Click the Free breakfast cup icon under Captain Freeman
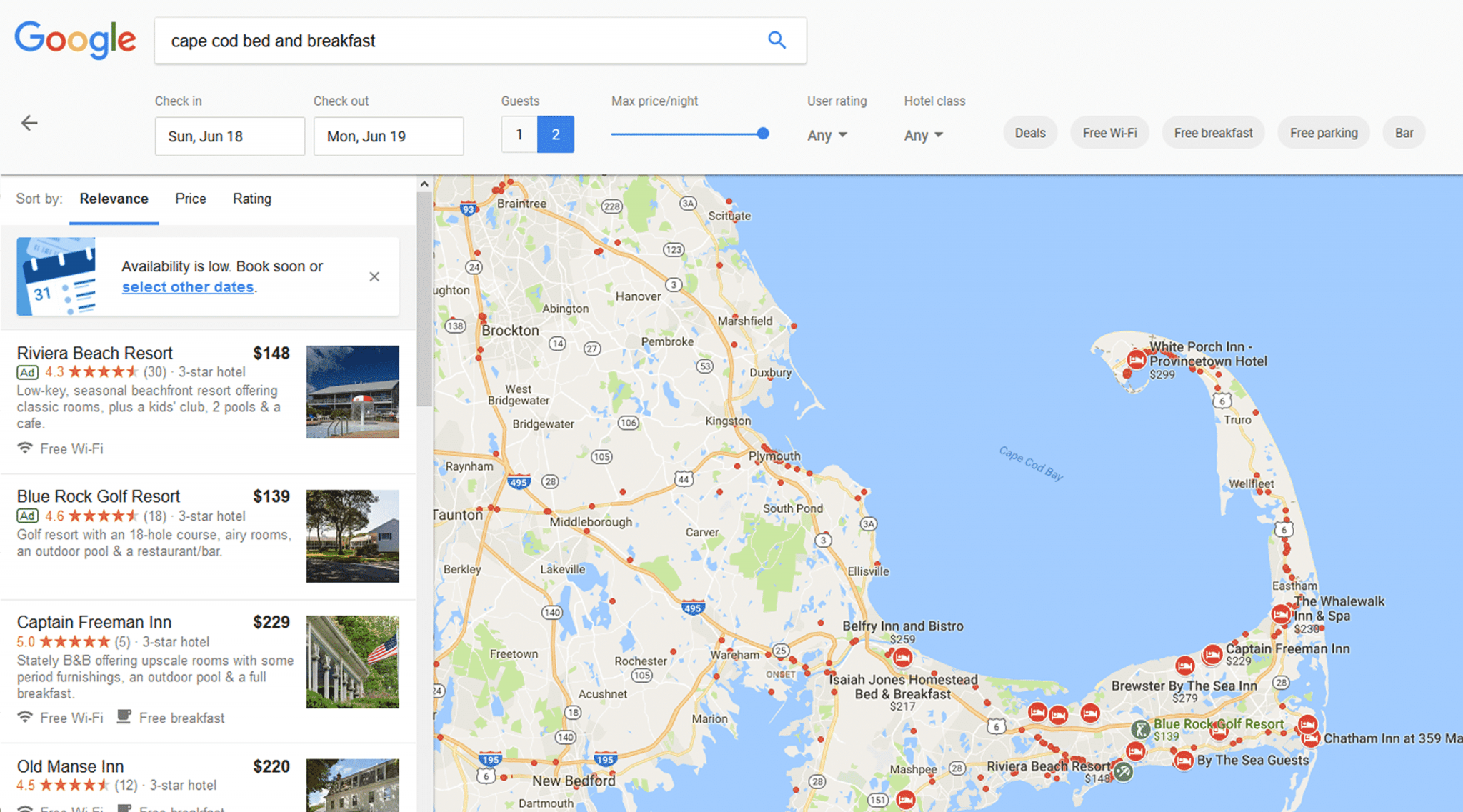The height and width of the screenshot is (812, 1463). click(124, 716)
